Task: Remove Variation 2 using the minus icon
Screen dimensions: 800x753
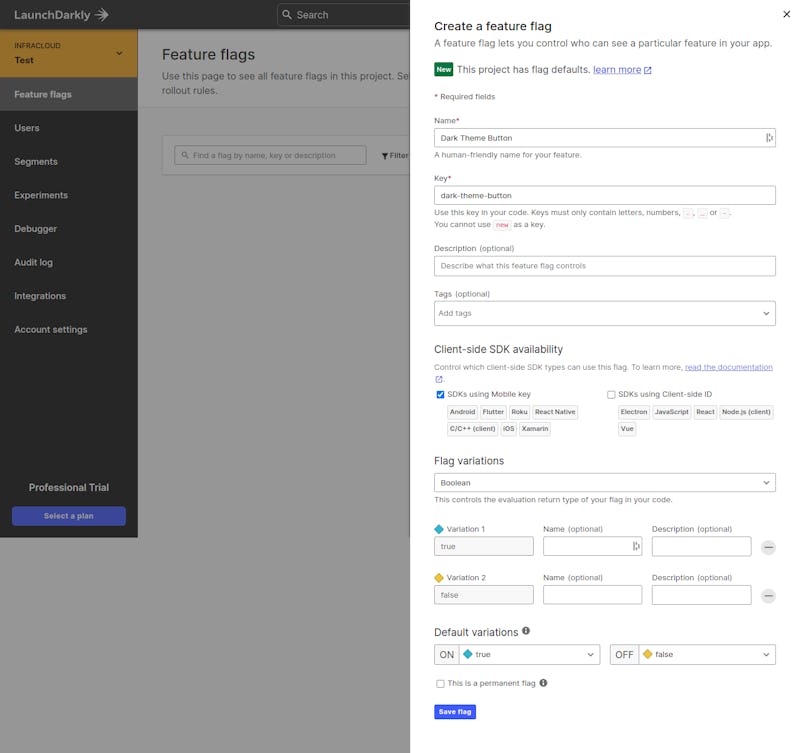Action: (768, 594)
